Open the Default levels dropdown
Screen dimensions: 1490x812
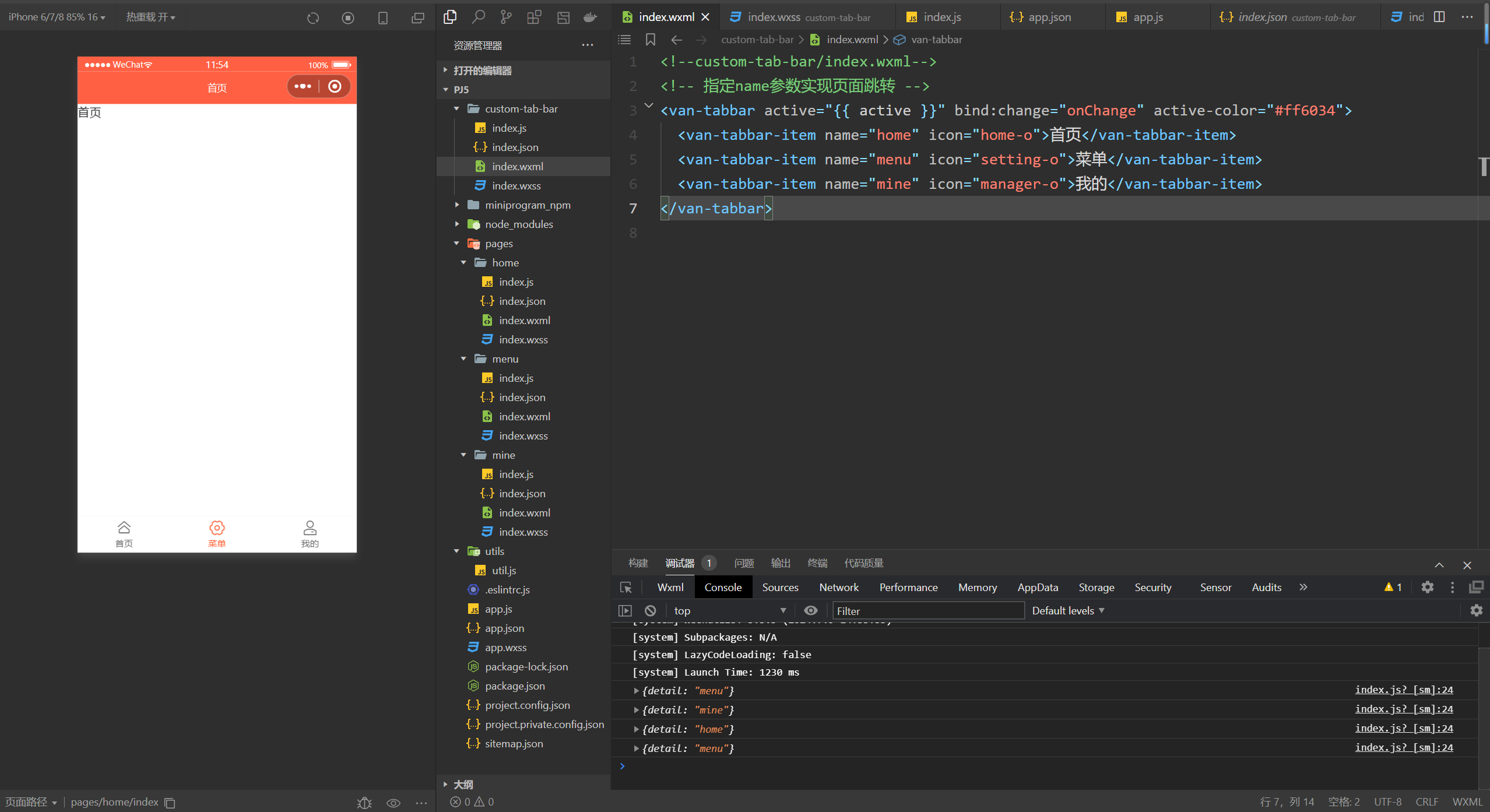(1067, 610)
